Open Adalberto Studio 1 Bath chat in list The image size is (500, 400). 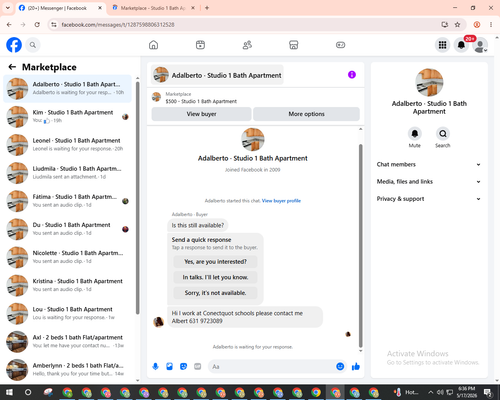pyautogui.click(x=67, y=89)
